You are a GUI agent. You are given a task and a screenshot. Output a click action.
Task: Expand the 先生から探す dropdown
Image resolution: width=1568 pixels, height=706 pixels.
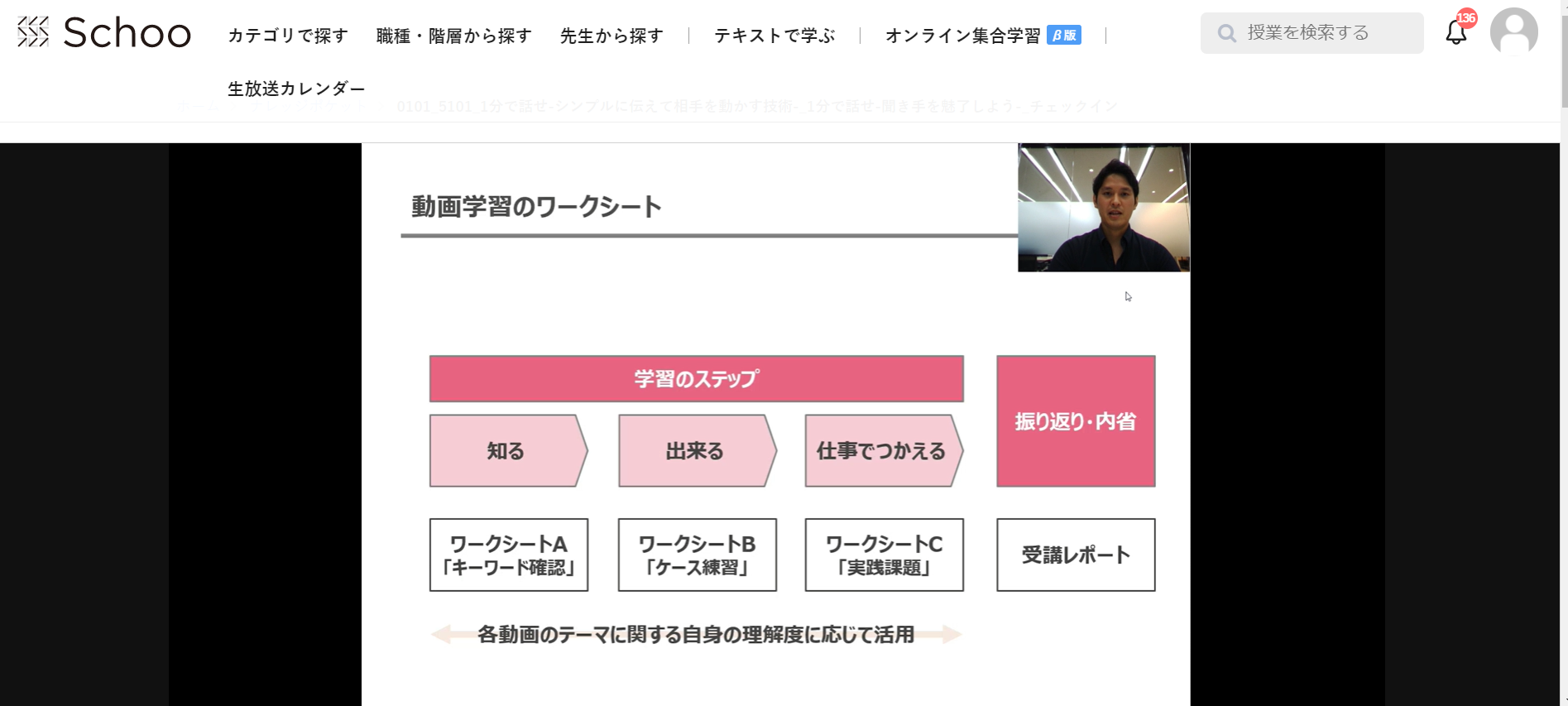click(x=611, y=36)
